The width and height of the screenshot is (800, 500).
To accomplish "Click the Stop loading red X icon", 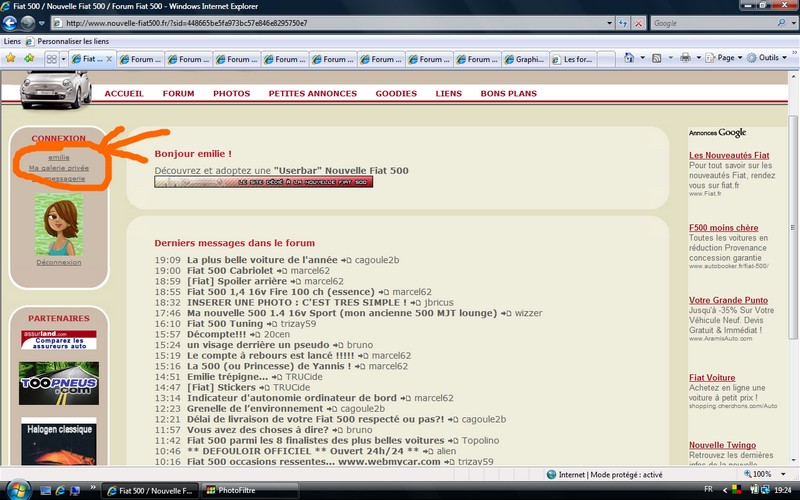I will point(638,23).
